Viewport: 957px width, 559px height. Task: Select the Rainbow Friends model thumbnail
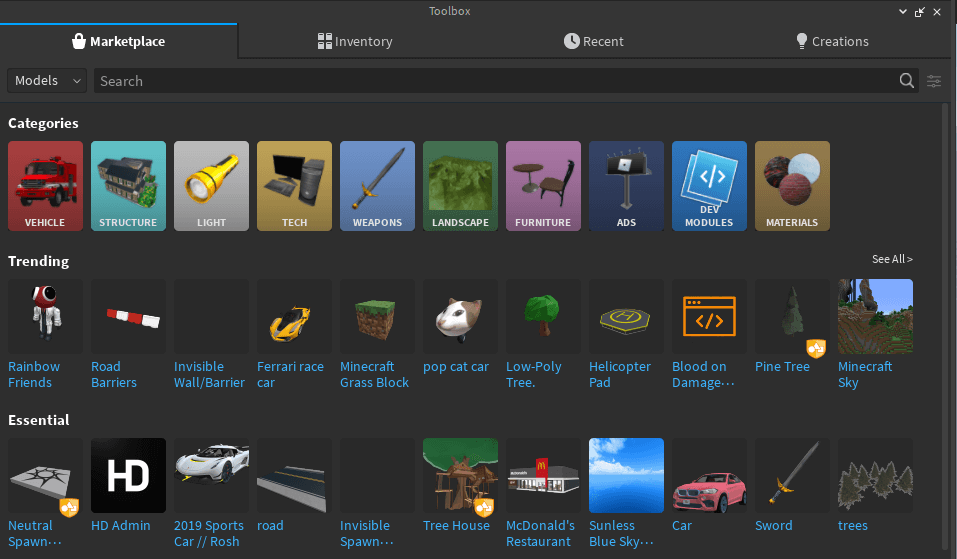point(45,316)
